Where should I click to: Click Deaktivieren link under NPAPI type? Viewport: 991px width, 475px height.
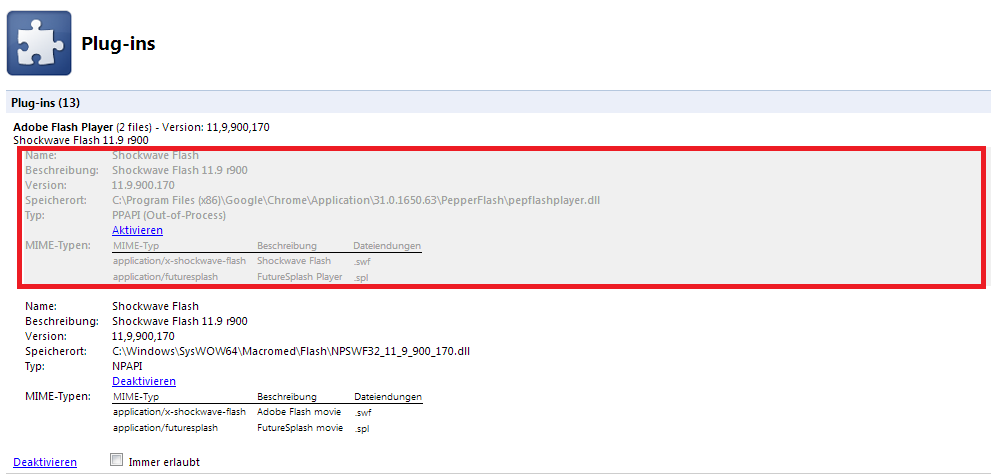(143, 381)
